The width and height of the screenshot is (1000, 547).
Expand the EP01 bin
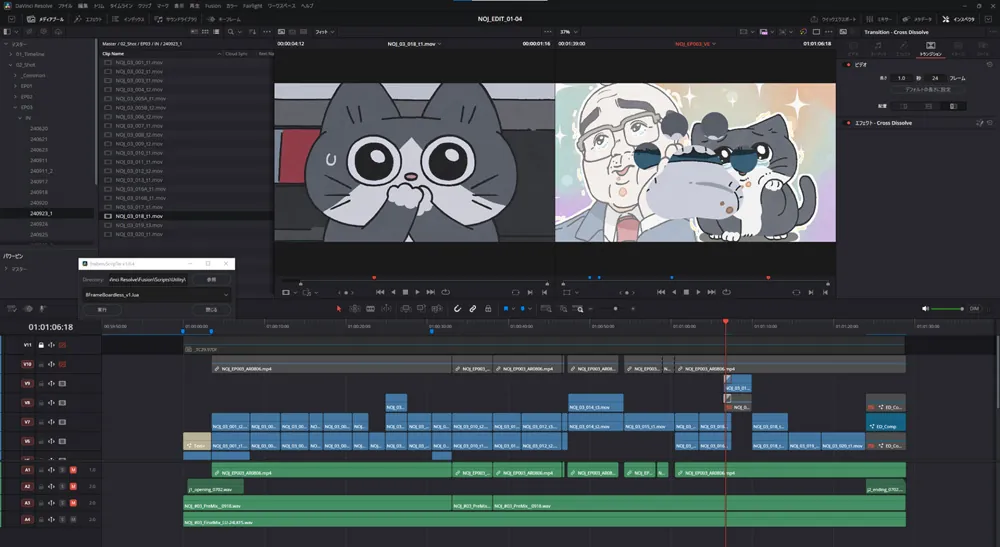click(x=15, y=86)
